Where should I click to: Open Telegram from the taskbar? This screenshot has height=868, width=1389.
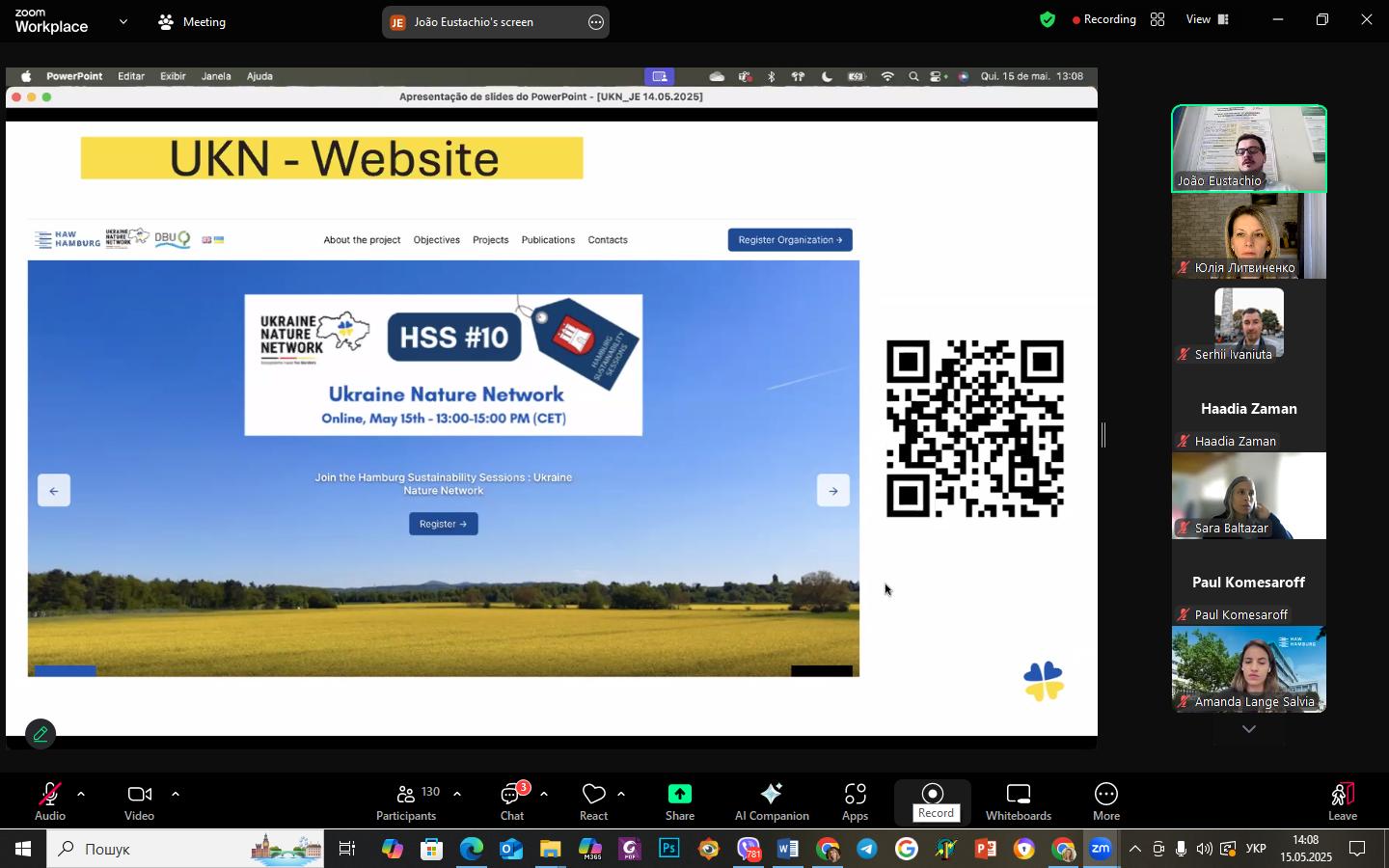pos(867,850)
